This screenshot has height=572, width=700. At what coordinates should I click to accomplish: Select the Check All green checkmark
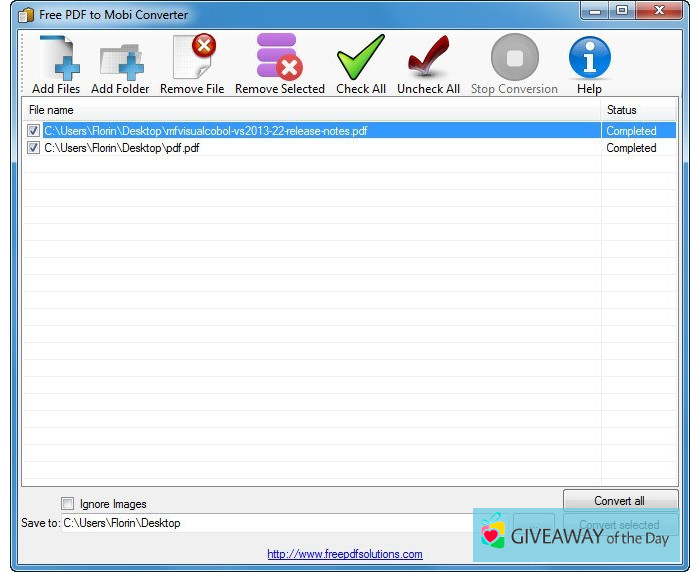(x=360, y=58)
